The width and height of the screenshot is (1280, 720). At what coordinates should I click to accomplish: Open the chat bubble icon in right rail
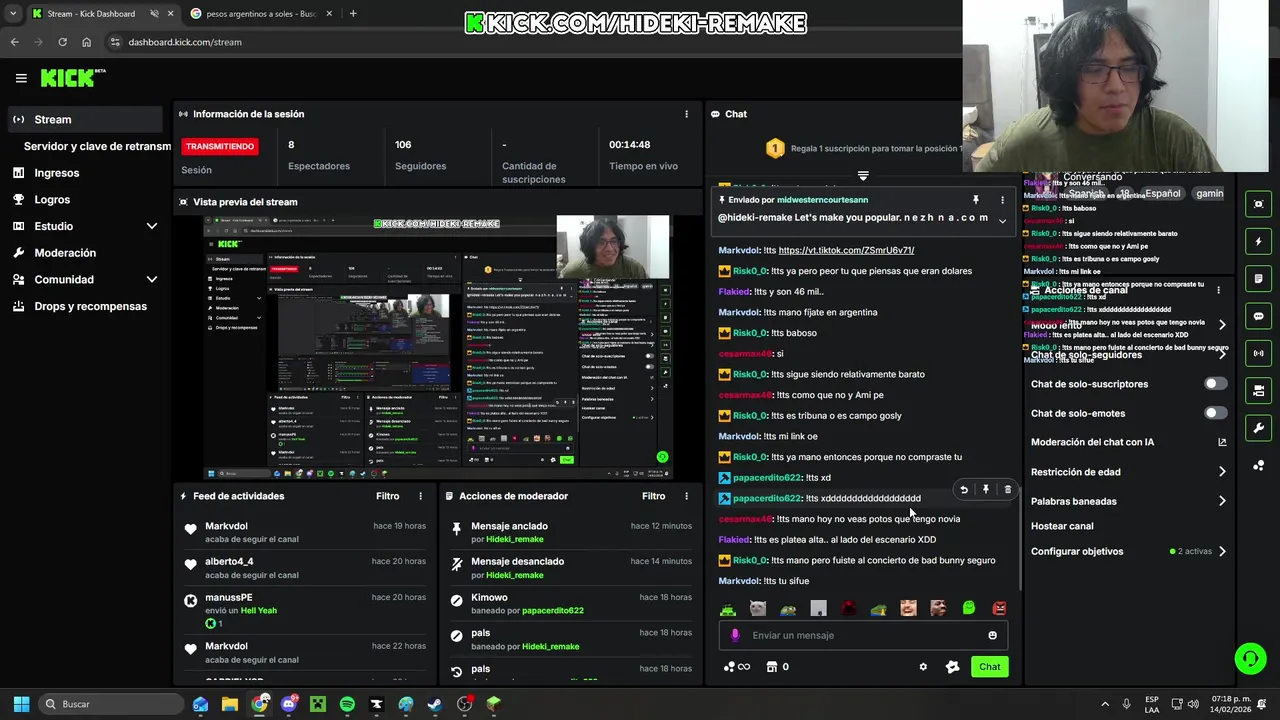pyautogui.click(x=1258, y=316)
